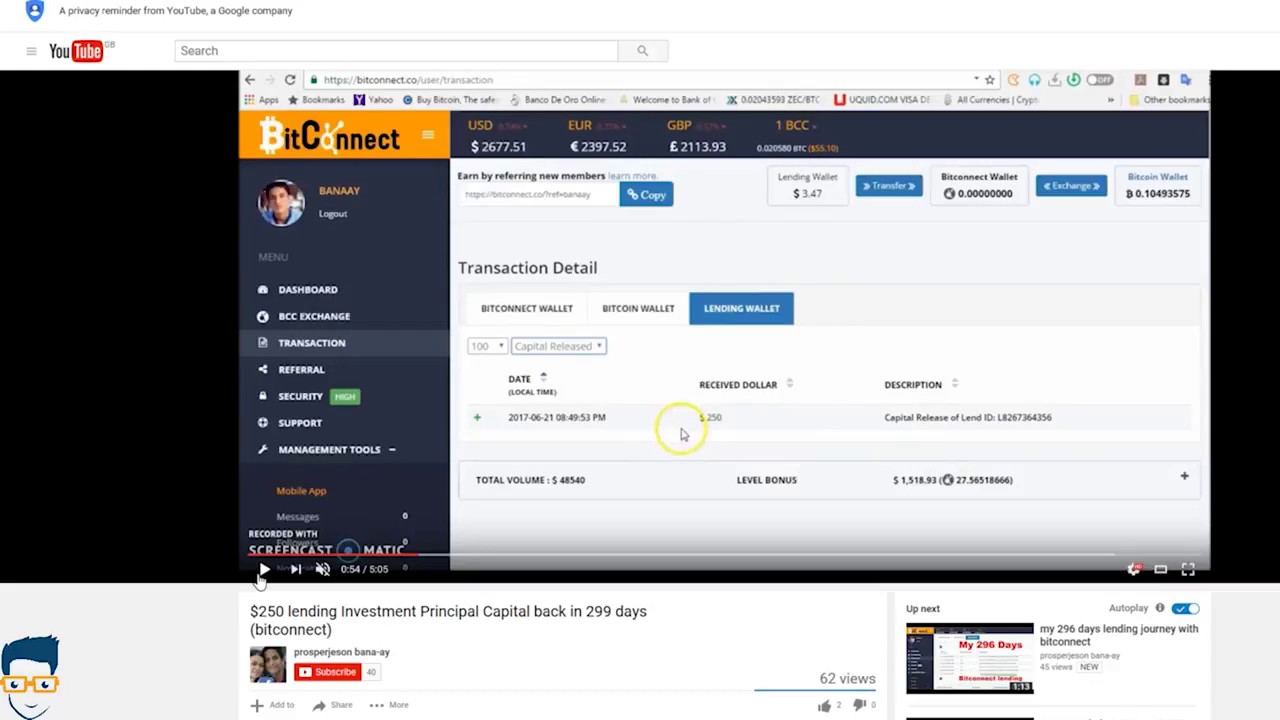Viewport: 1280px width, 720px height.
Task: Open the EUR price dropdown
Action: click(x=598, y=126)
